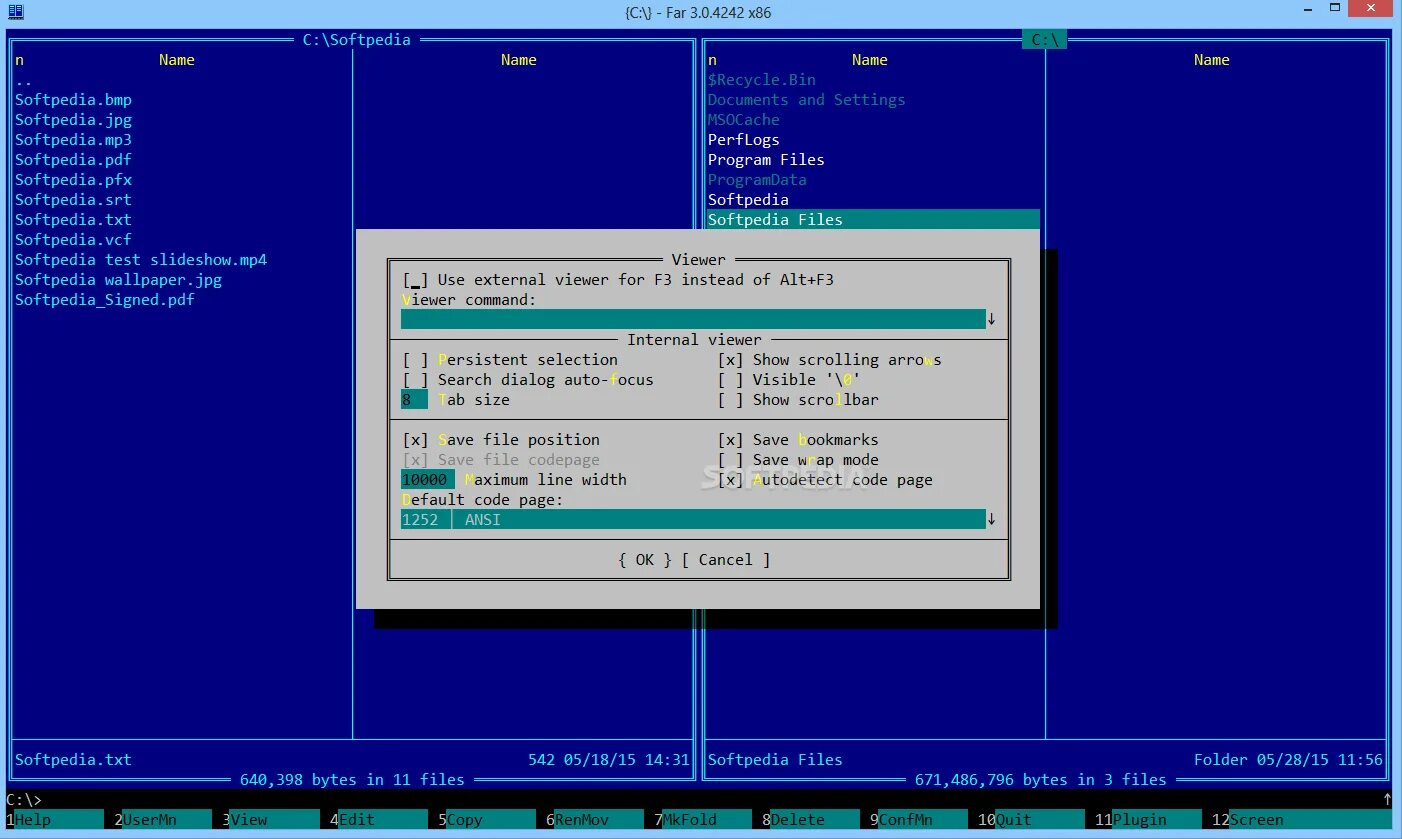This screenshot has height=839, width=1402.
Task: Select Softpedia test slideshow.mp4
Action: (141, 260)
